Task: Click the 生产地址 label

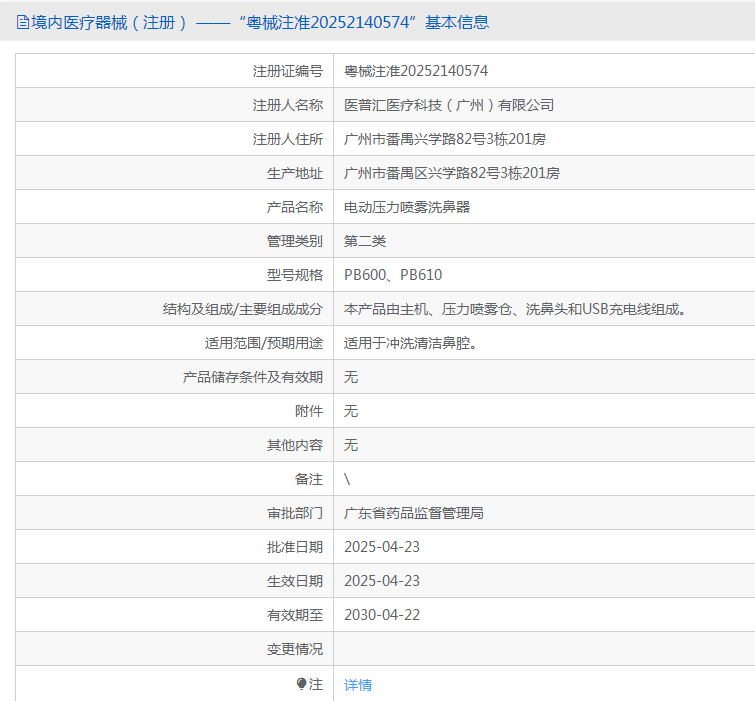Action: point(295,173)
